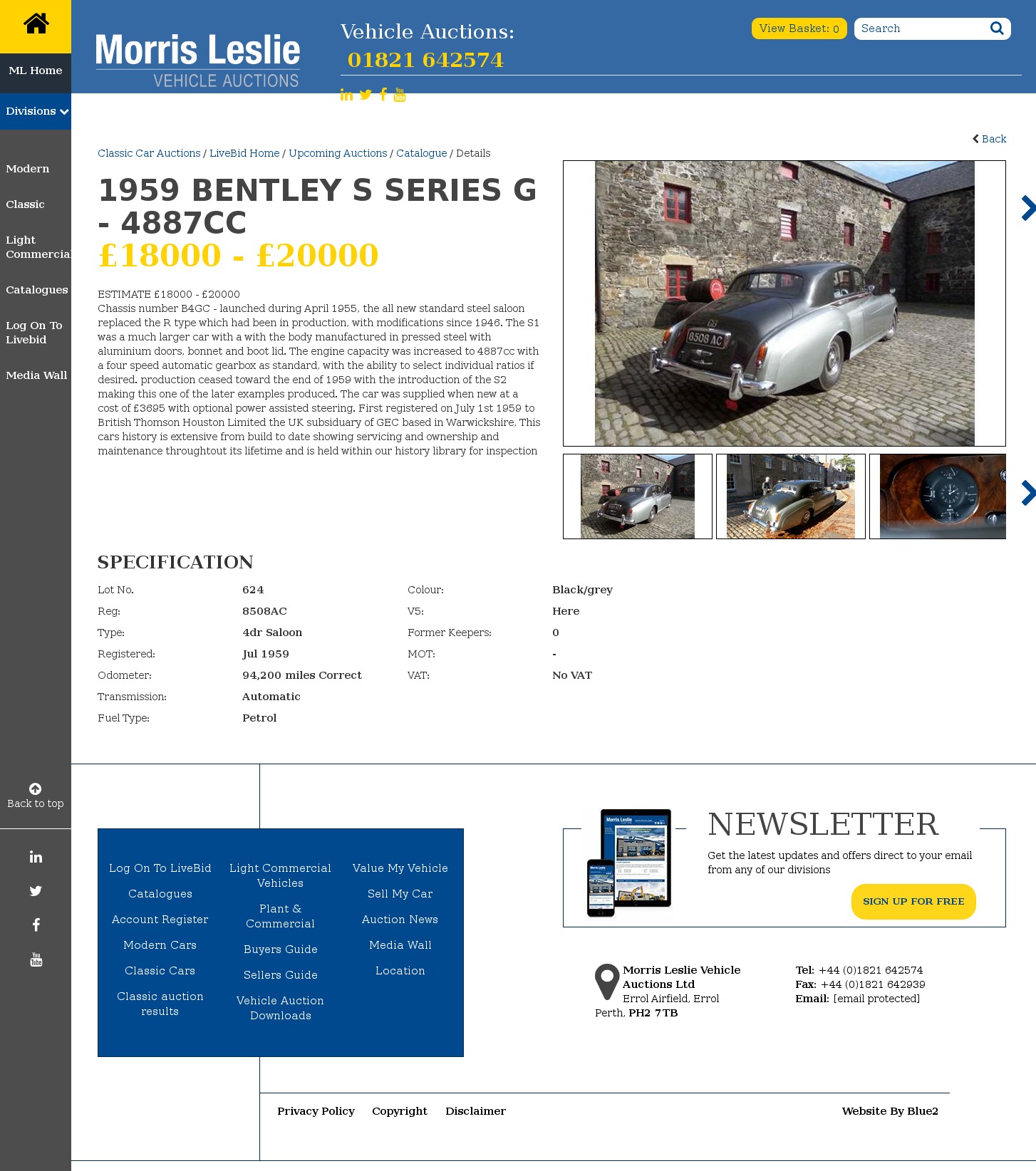Open ML Home menu item

pyautogui.click(x=36, y=71)
